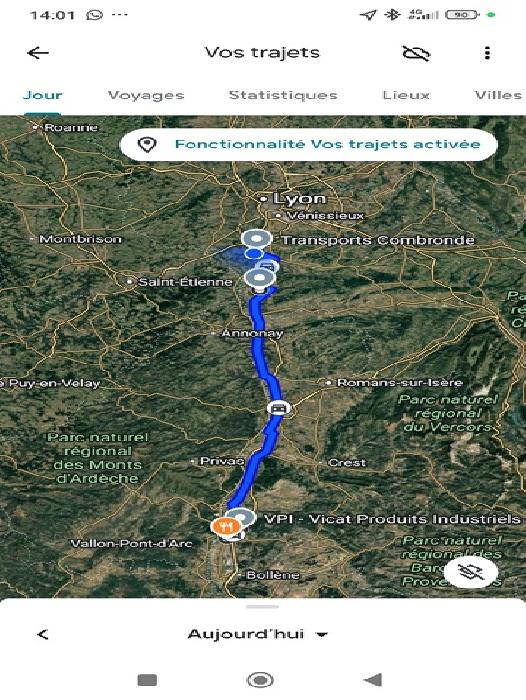
Task: Tap the blue current location dot
Action: coord(254,254)
